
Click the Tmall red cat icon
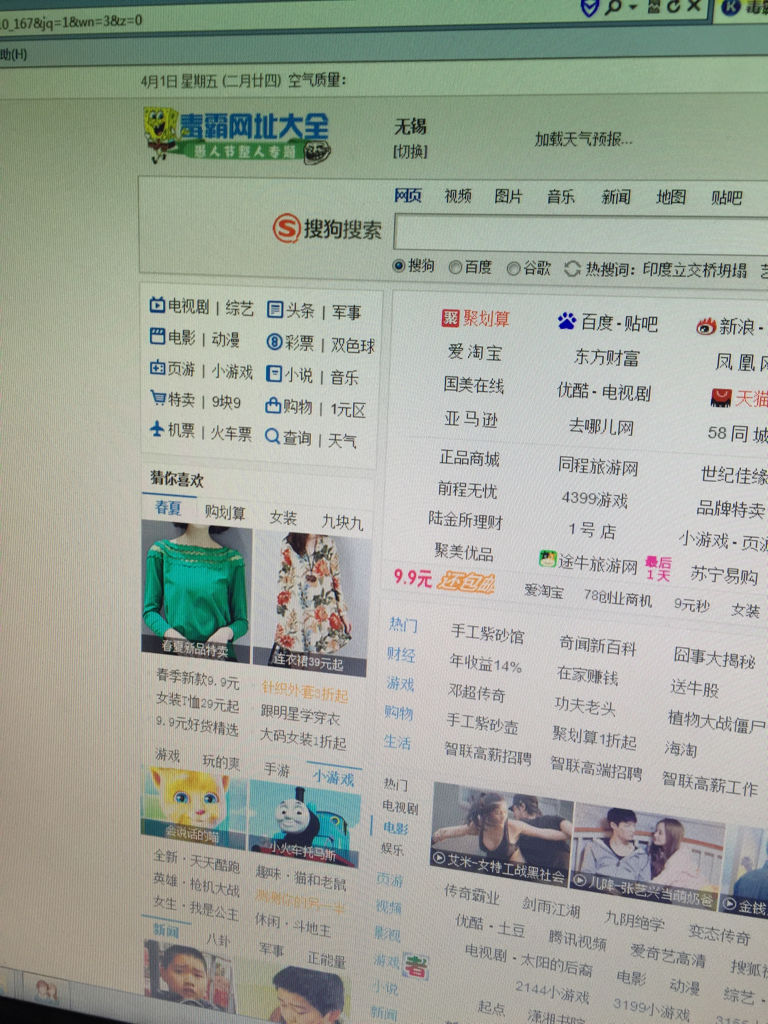[x=721, y=396]
